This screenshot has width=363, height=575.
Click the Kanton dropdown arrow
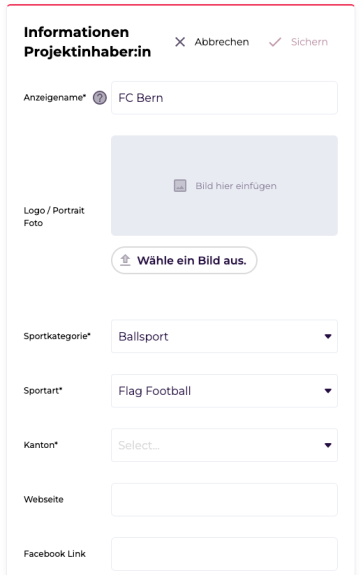tap(328, 445)
